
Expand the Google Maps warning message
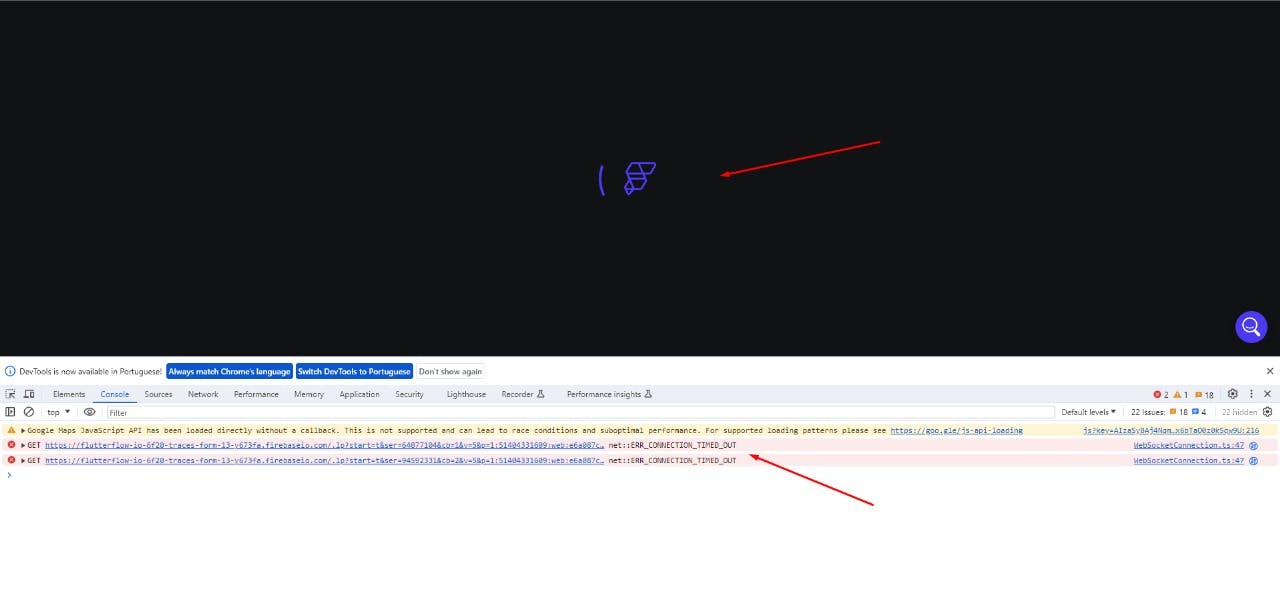pyautogui.click(x=23, y=430)
